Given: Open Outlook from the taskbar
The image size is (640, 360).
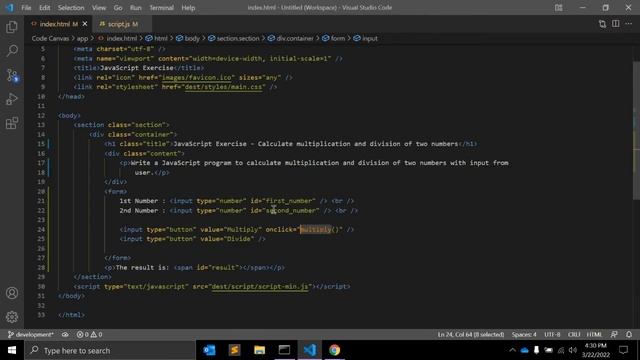Looking at the screenshot, I should click(x=209, y=350).
